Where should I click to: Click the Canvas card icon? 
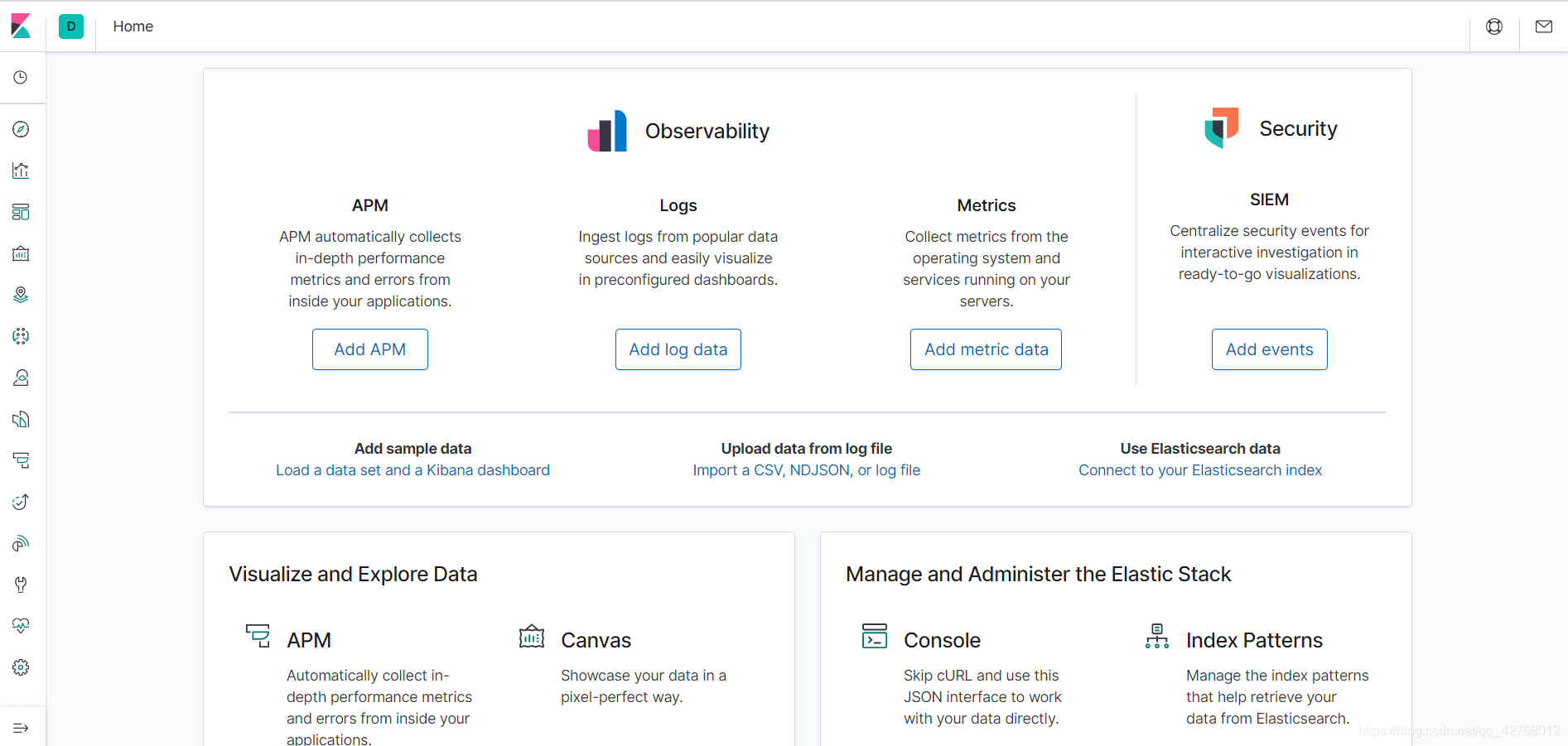coord(532,636)
